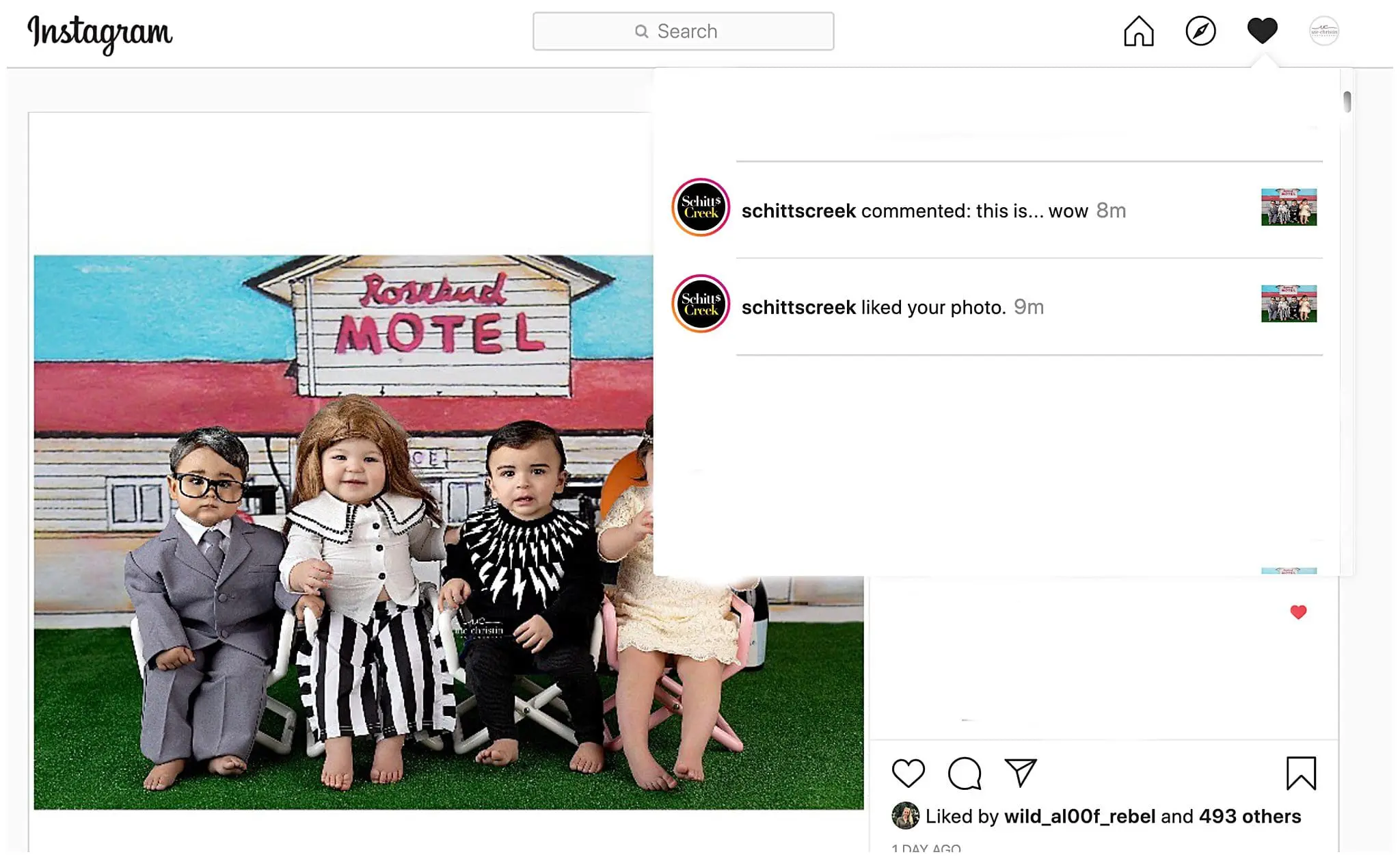The image size is (1400, 859).
Task: Open schittscreek username in liked notification
Action: click(x=798, y=307)
